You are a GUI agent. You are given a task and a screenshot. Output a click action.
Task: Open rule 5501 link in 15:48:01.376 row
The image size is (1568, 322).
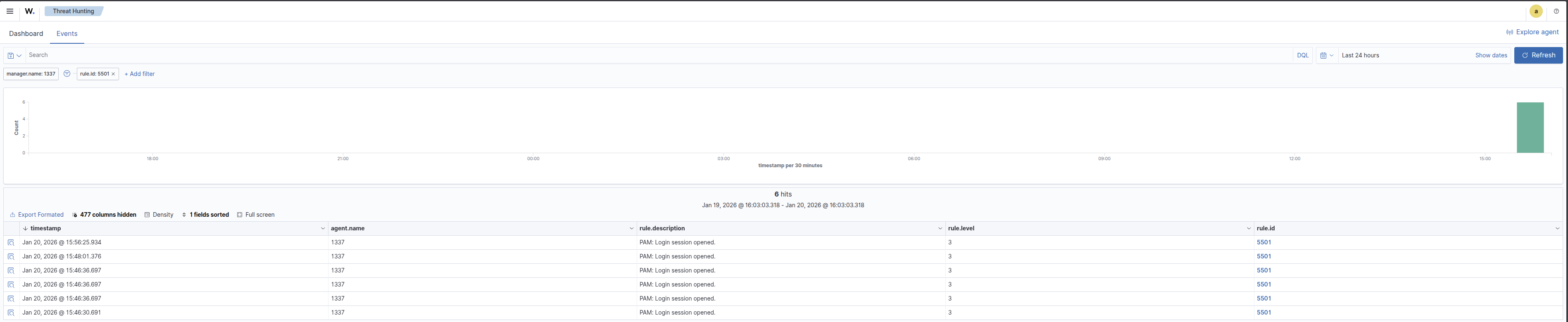tap(1263, 256)
